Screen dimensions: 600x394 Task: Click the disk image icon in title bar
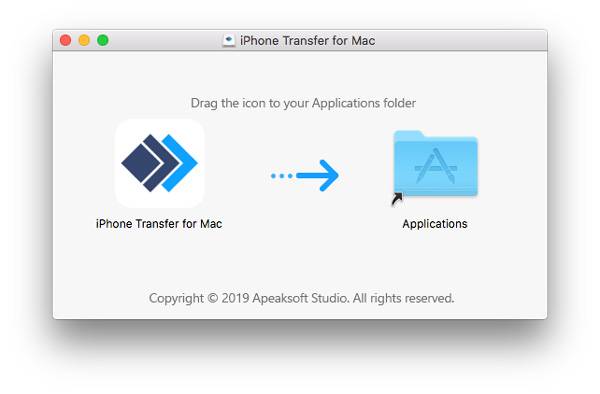click(x=228, y=40)
